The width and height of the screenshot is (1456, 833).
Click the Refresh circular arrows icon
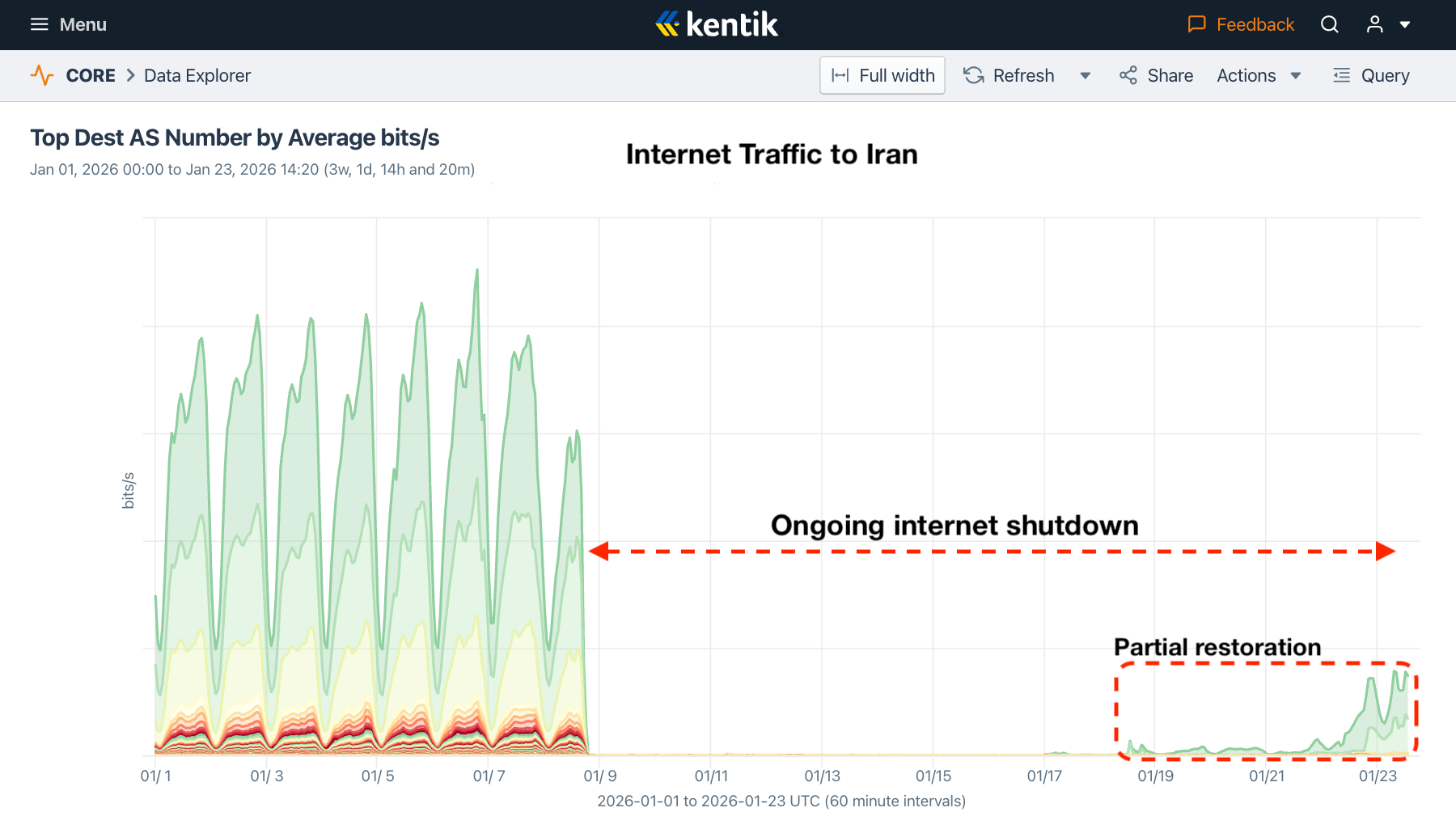pyautogui.click(x=974, y=75)
